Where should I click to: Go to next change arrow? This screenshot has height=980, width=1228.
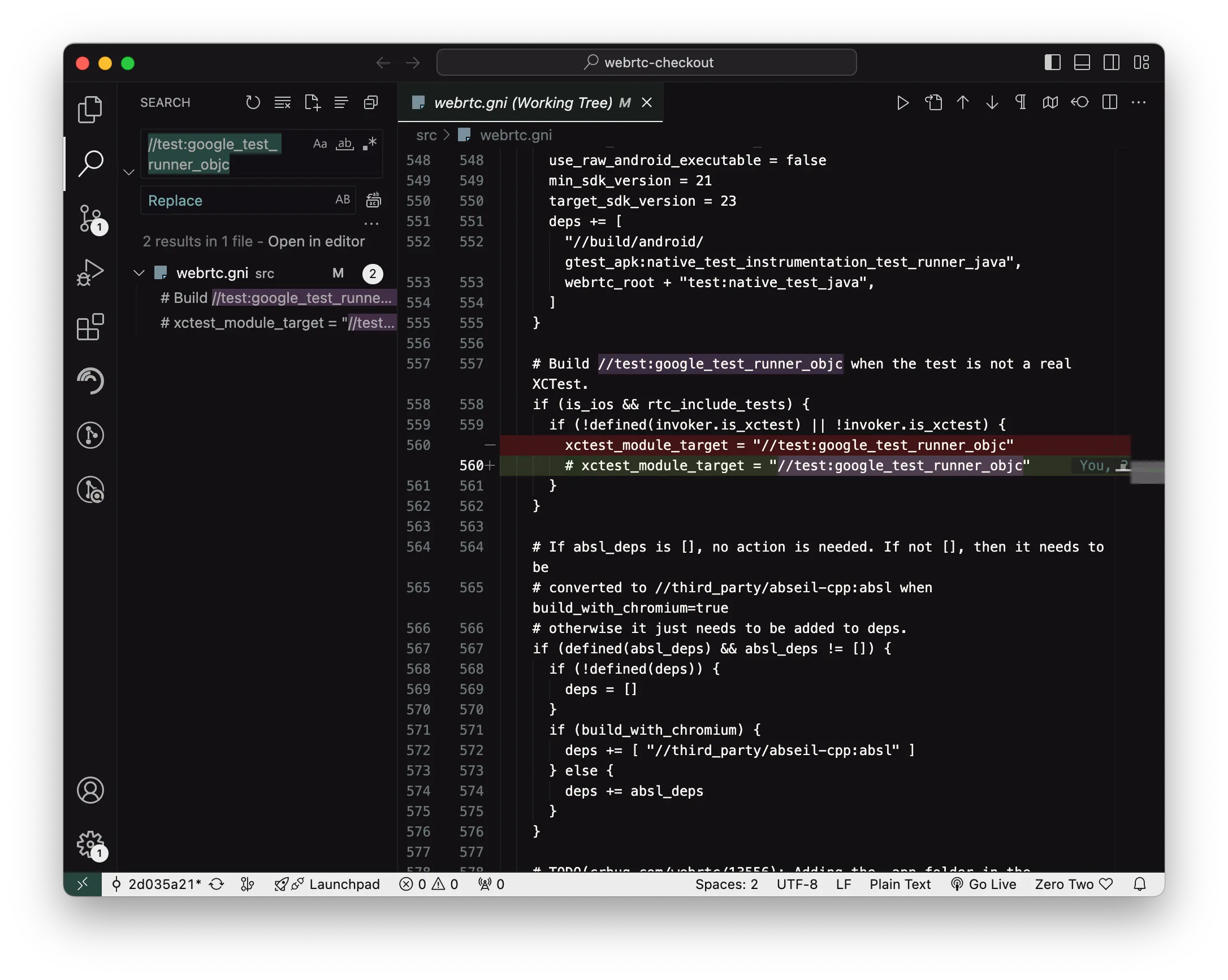coord(992,102)
